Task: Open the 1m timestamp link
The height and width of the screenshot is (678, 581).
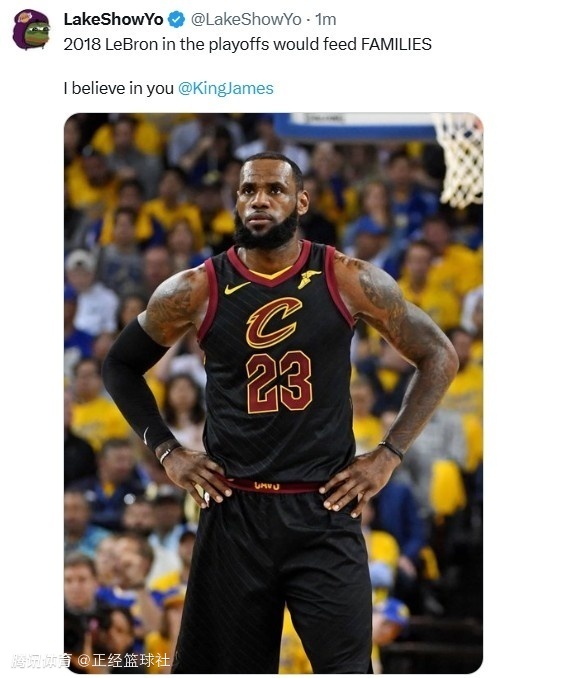Action: click(x=326, y=19)
